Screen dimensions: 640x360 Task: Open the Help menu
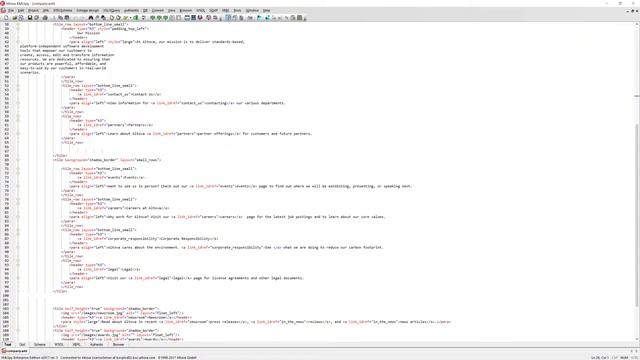point(267,10)
